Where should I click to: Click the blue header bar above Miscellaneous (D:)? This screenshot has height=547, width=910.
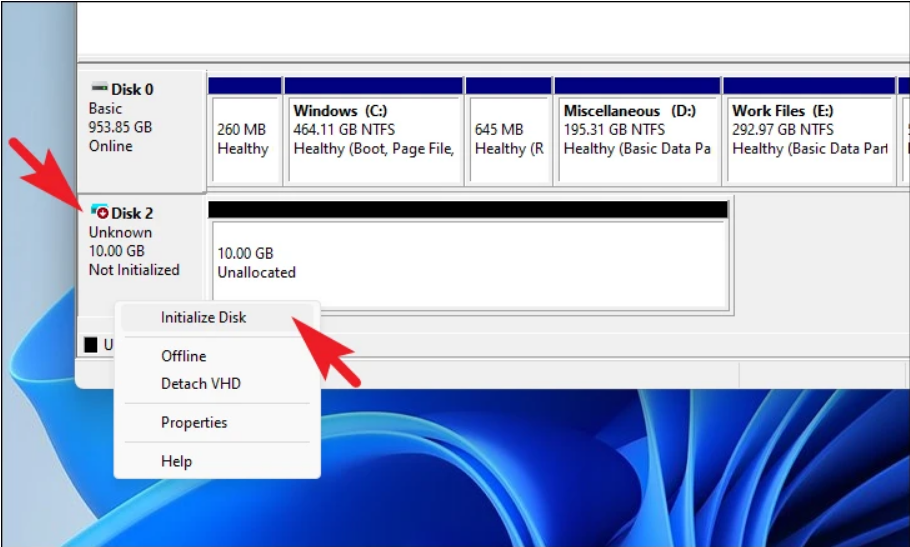click(637, 86)
